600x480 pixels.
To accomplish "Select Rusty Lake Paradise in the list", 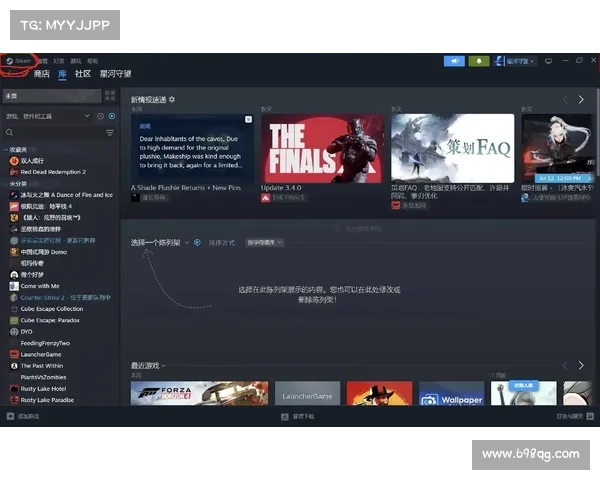I will (47, 400).
